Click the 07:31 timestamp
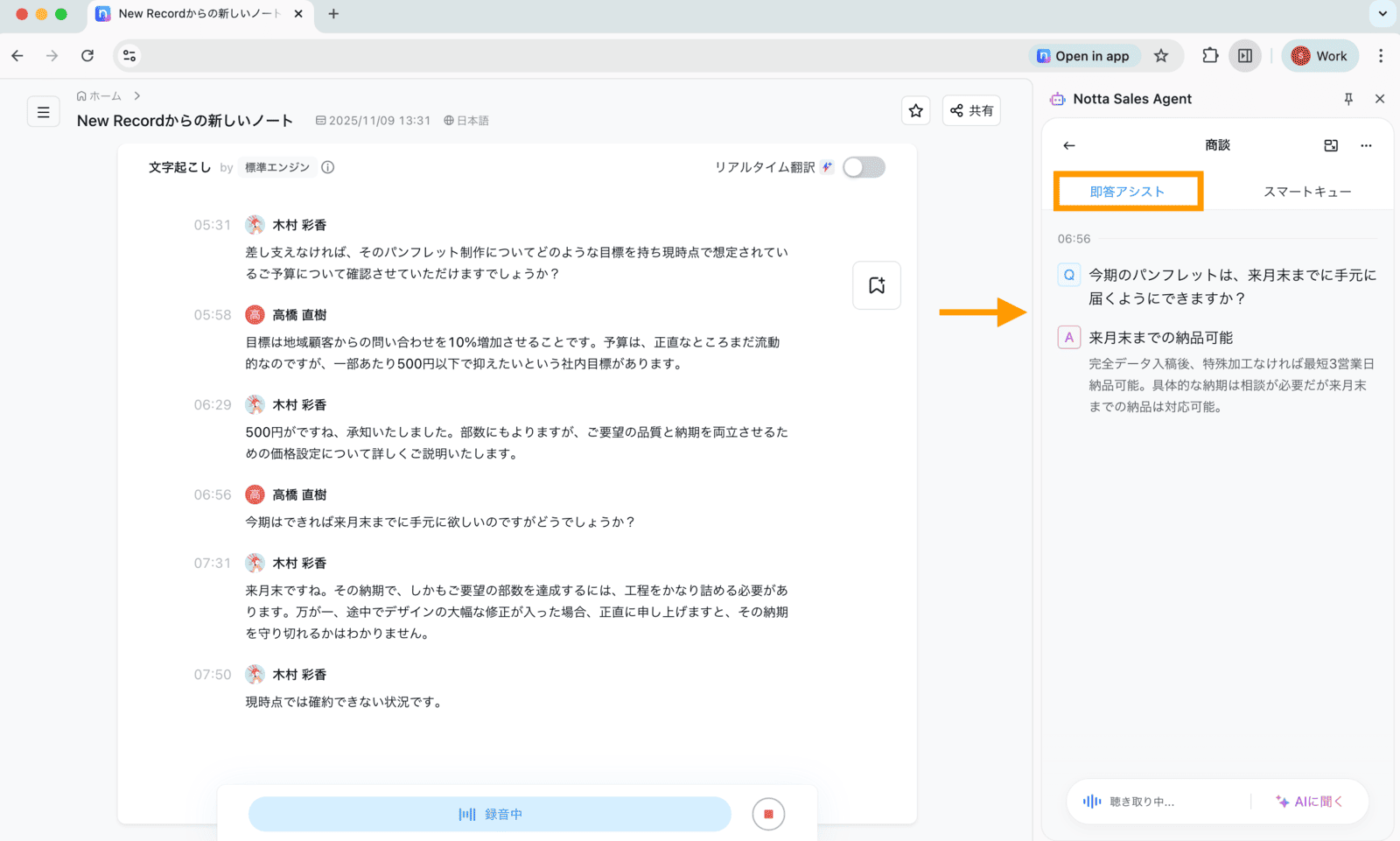This screenshot has height=841, width=1400. click(x=213, y=564)
